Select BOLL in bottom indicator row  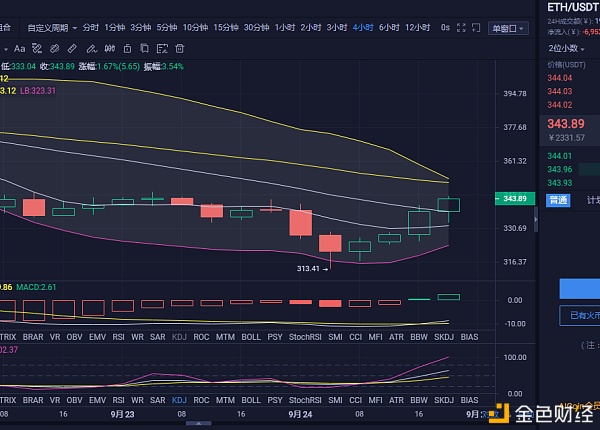pyautogui.click(x=251, y=400)
